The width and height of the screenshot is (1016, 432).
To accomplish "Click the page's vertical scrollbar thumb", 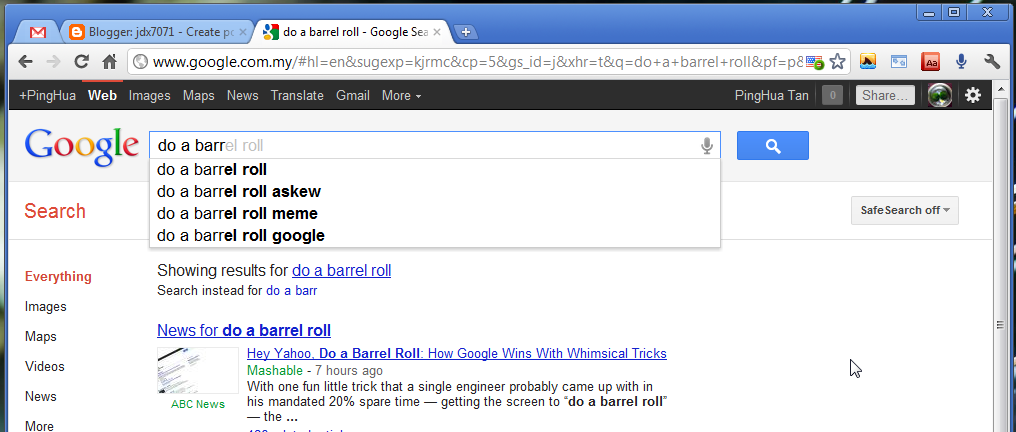I will (x=1001, y=324).
